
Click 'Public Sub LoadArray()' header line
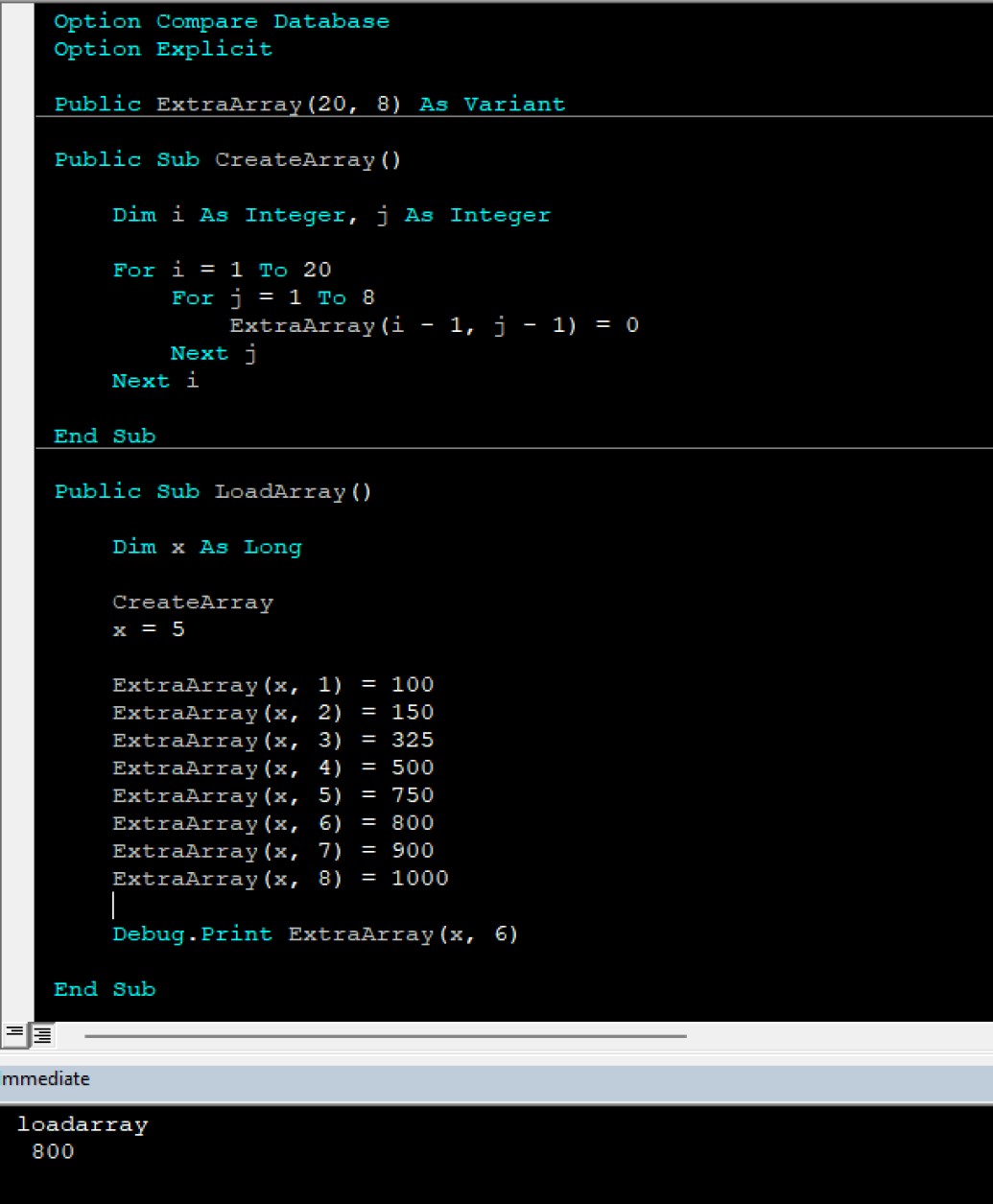tap(213, 492)
